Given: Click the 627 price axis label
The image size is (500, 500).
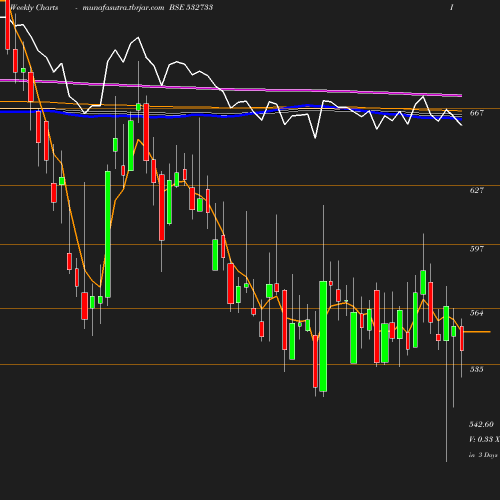Looking at the screenshot, I should [x=477, y=190].
